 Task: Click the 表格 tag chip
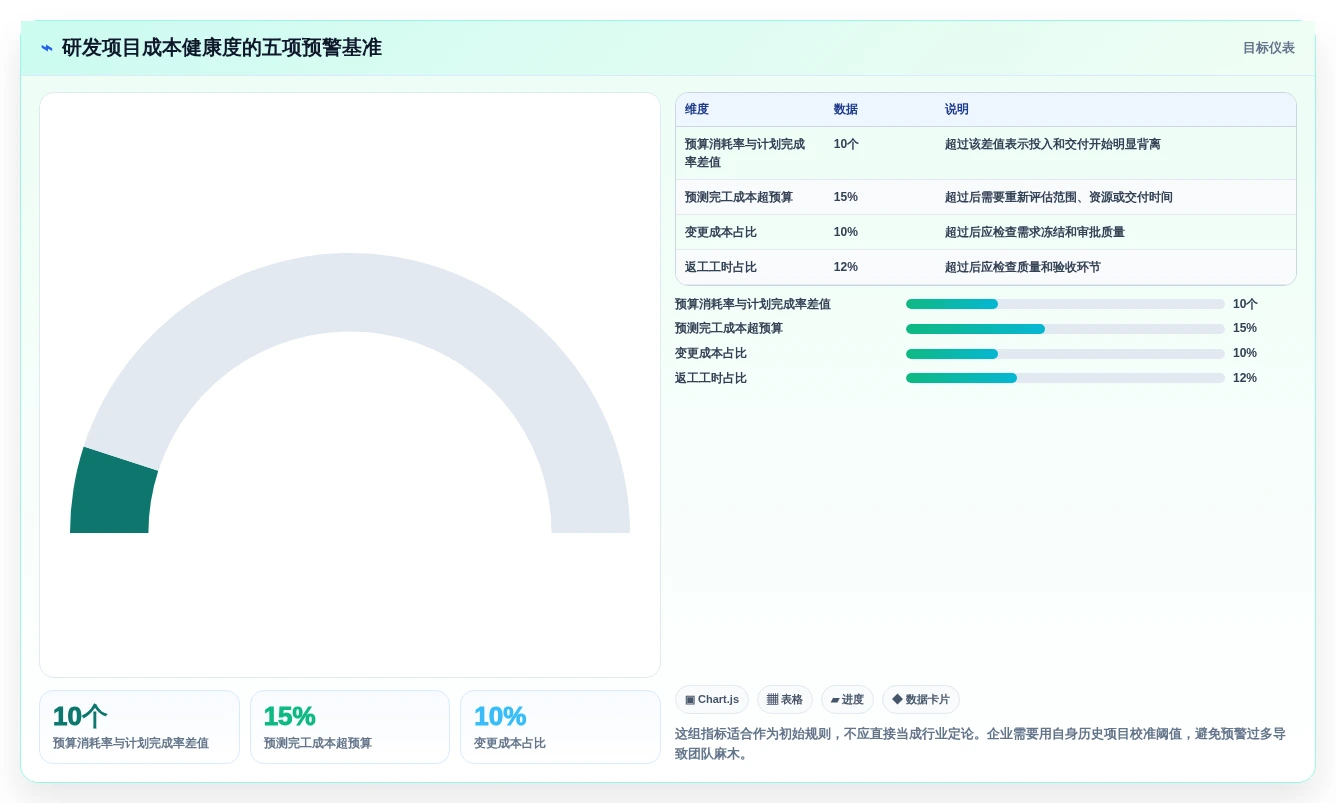pos(785,700)
